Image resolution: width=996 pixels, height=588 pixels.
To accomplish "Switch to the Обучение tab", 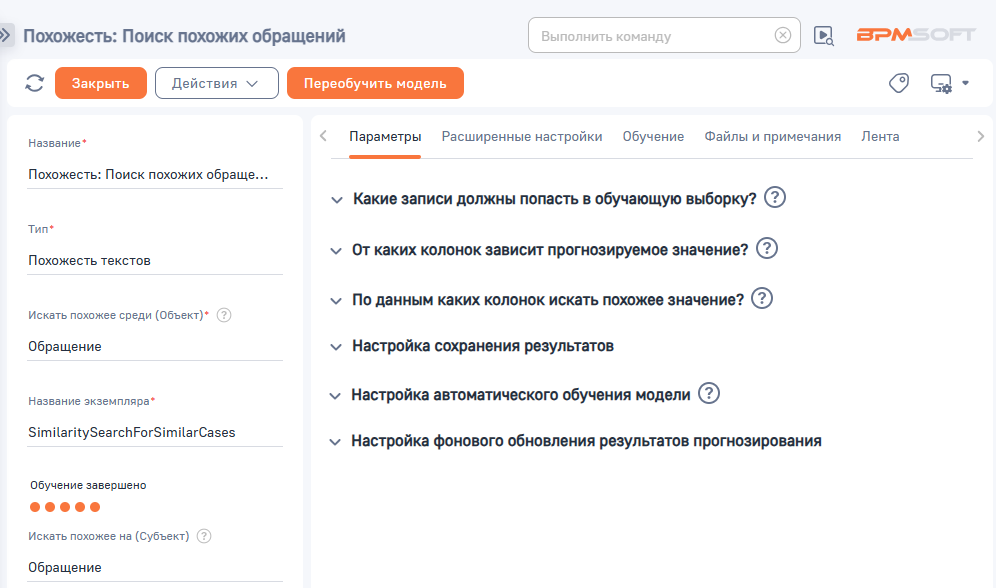I will (653, 136).
